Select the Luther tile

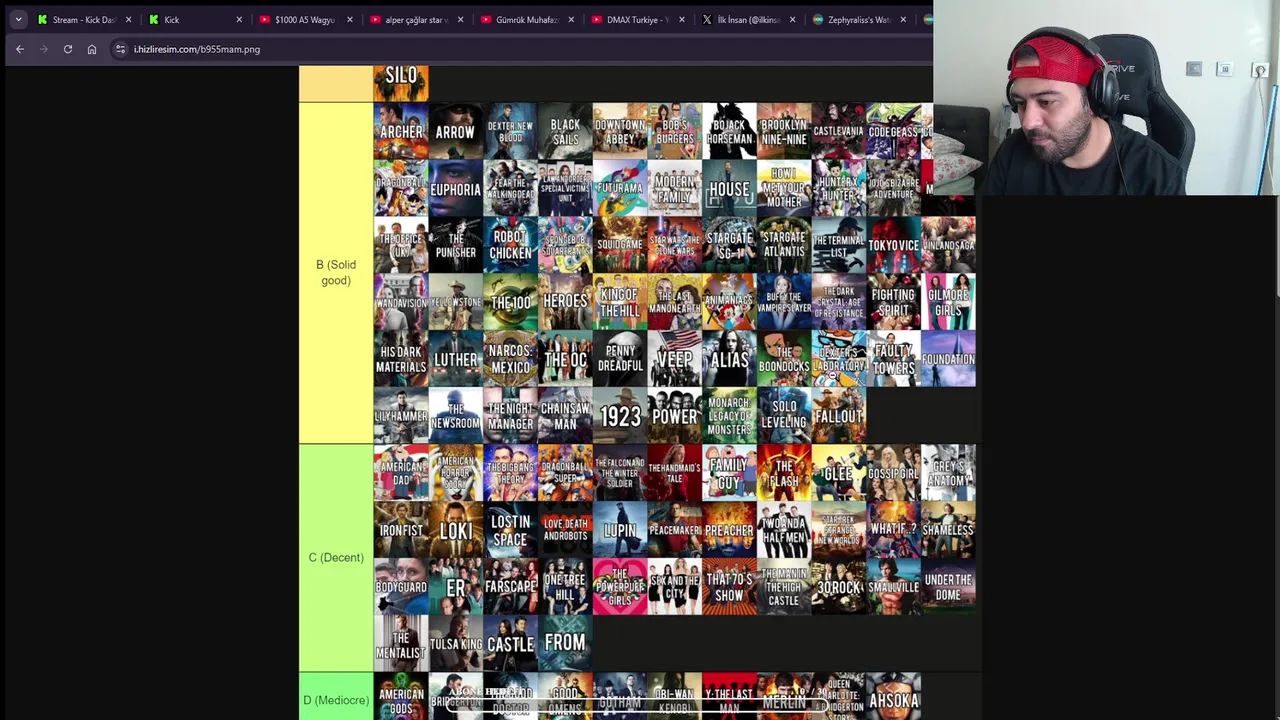[x=455, y=359]
